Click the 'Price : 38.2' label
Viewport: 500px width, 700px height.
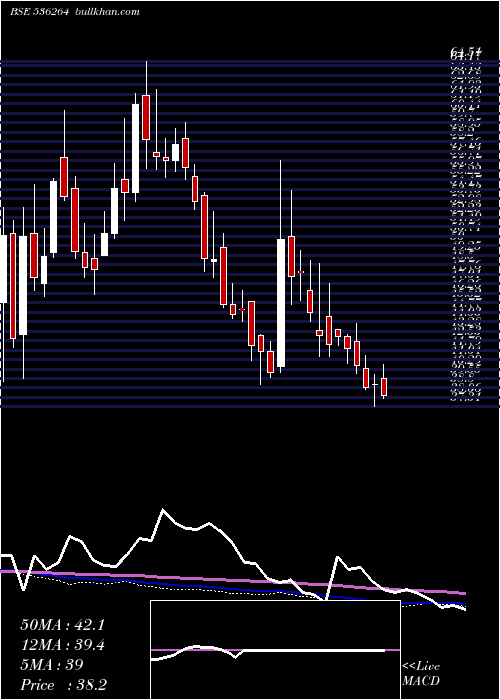point(63,685)
